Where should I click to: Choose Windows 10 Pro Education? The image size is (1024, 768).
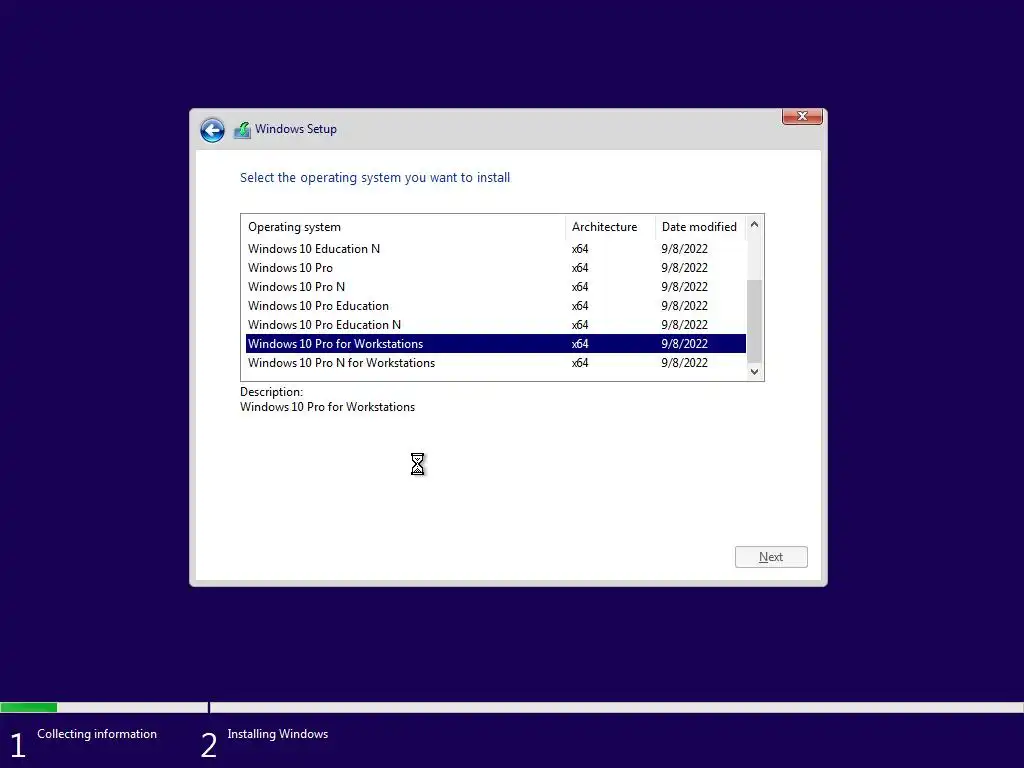pos(496,306)
